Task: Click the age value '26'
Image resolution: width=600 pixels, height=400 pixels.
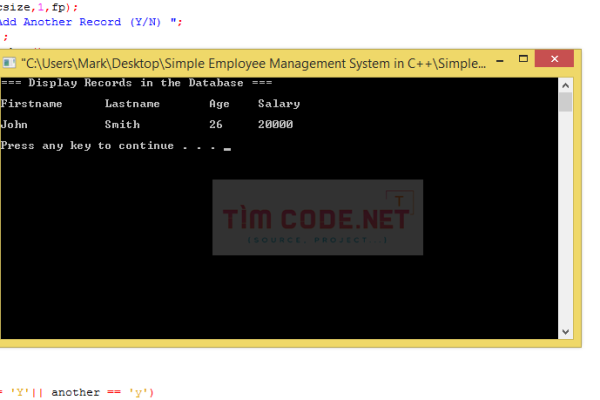Action: click(216, 124)
